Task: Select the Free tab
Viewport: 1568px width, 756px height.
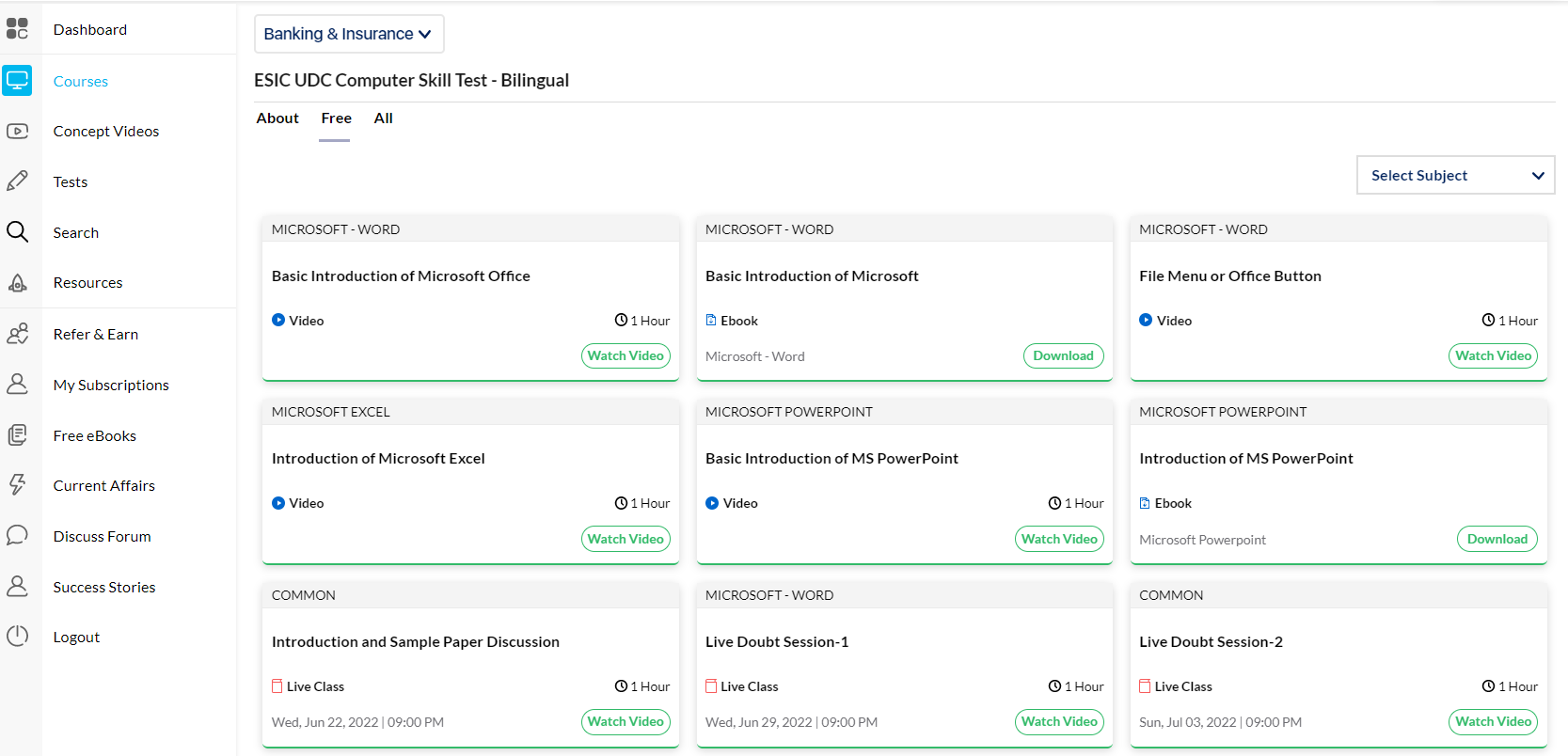Action: (x=336, y=118)
